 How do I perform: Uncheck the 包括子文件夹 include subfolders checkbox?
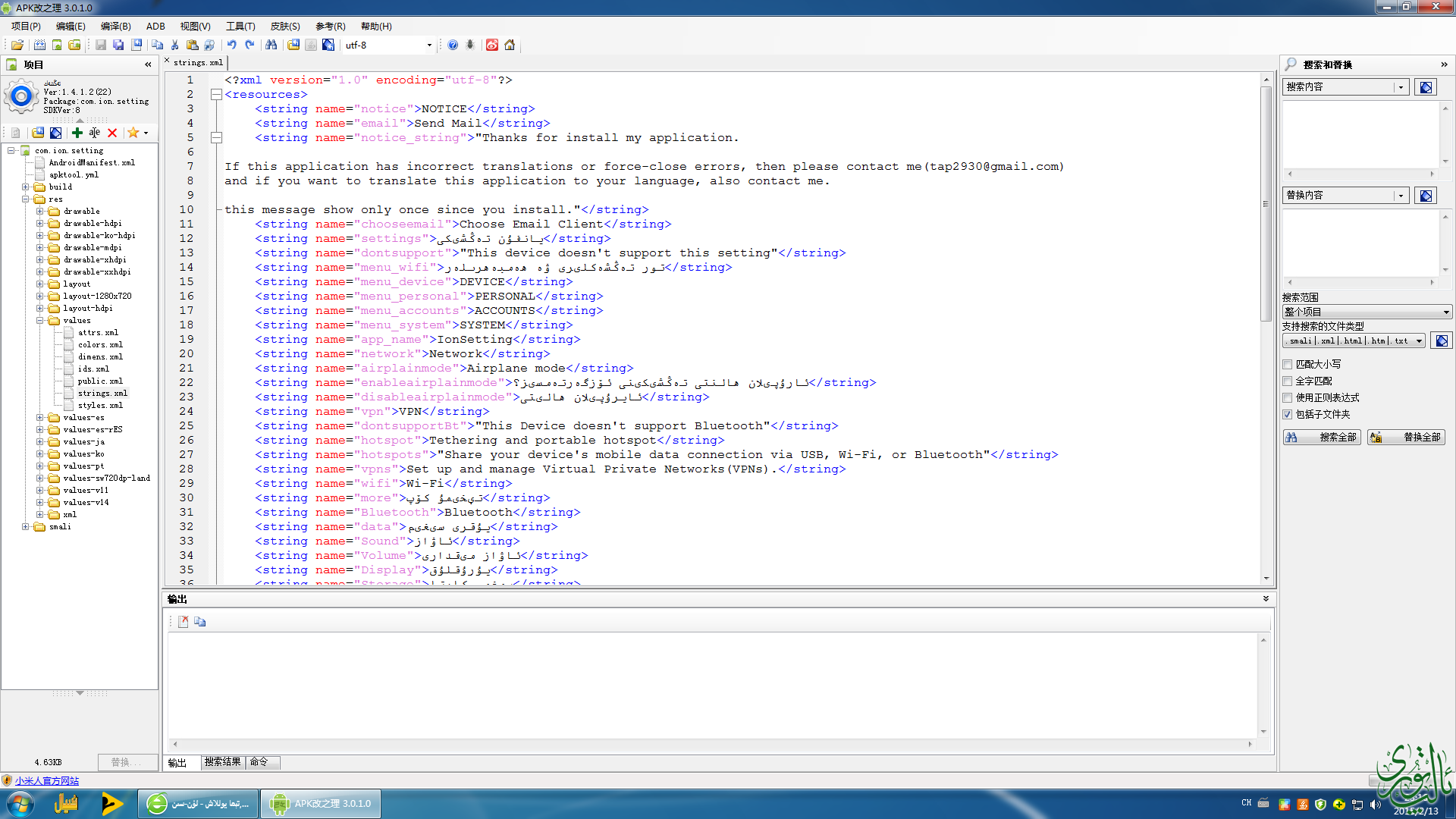click(x=1288, y=415)
